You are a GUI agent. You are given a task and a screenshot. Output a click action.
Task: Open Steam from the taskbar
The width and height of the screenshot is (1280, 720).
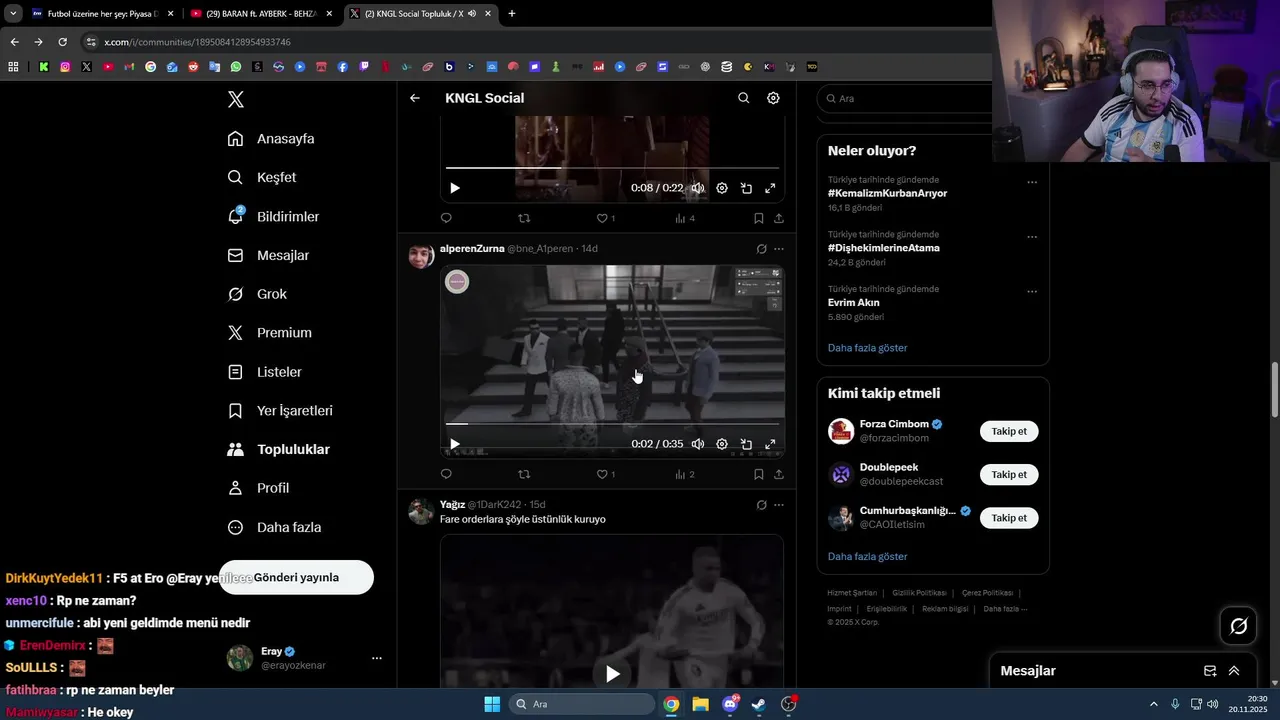759,704
